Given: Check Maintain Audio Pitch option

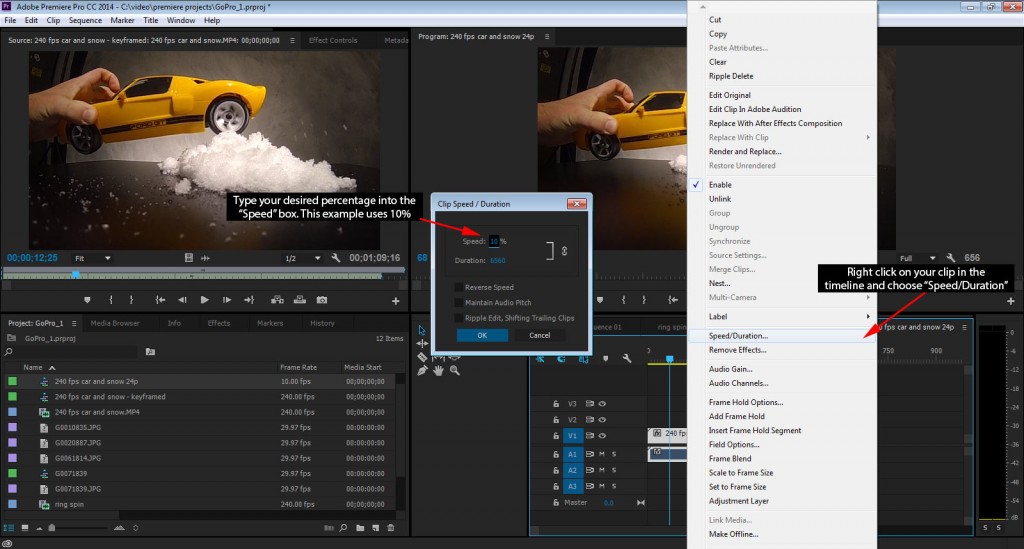Looking at the screenshot, I should 458,302.
